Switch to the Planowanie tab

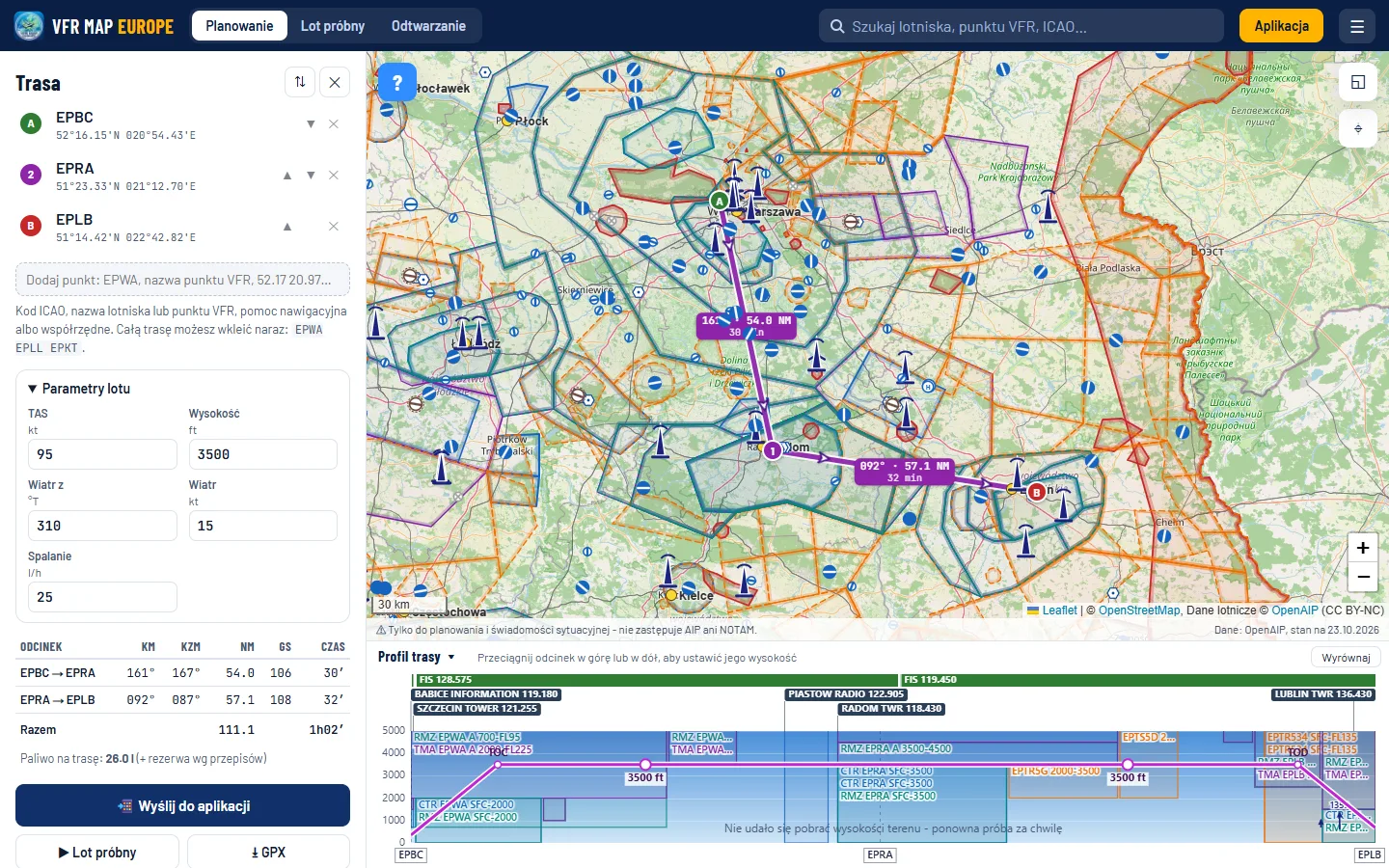[239, 26]
